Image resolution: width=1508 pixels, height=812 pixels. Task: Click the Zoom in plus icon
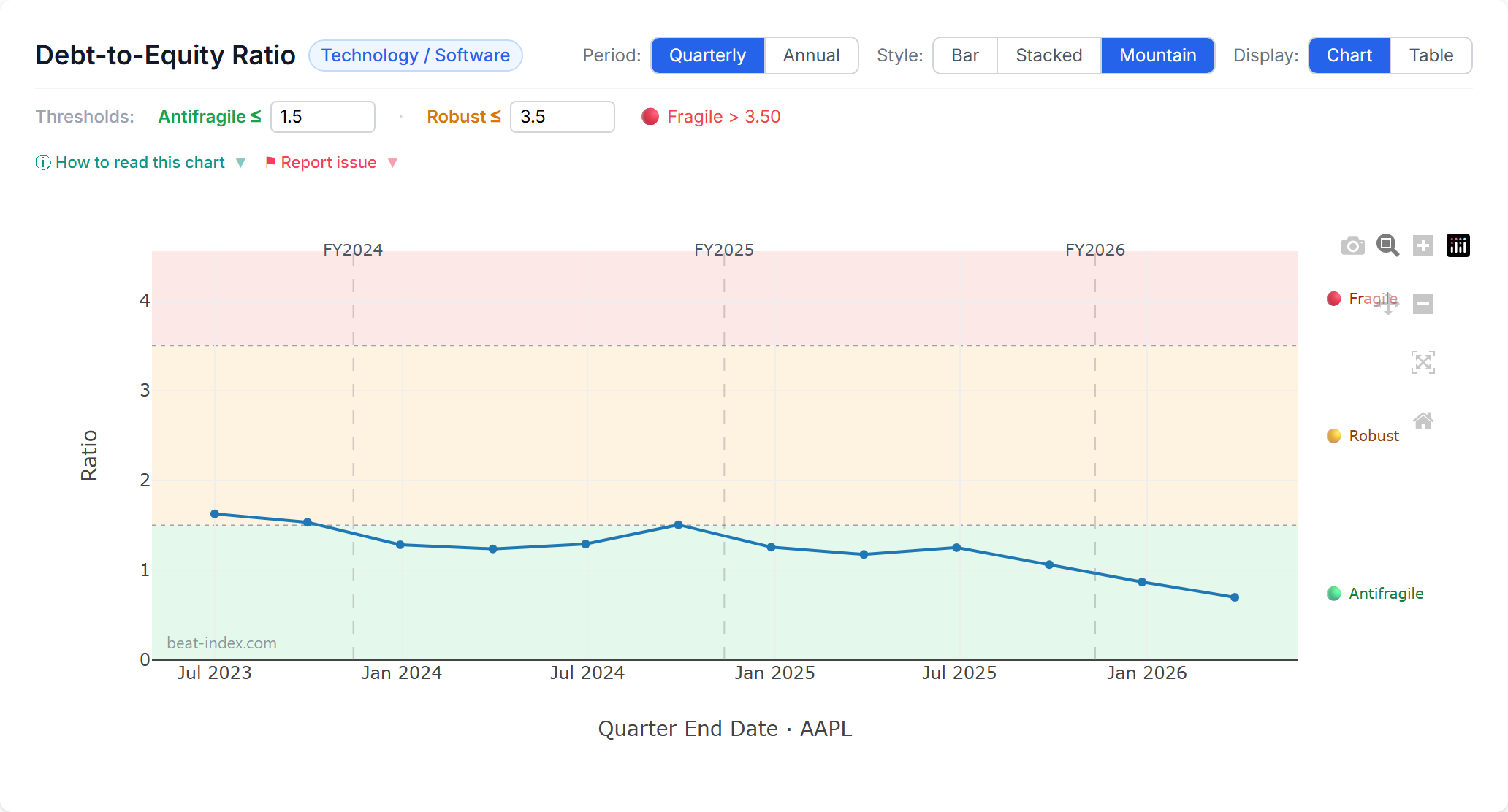[x=1423, y=245]
